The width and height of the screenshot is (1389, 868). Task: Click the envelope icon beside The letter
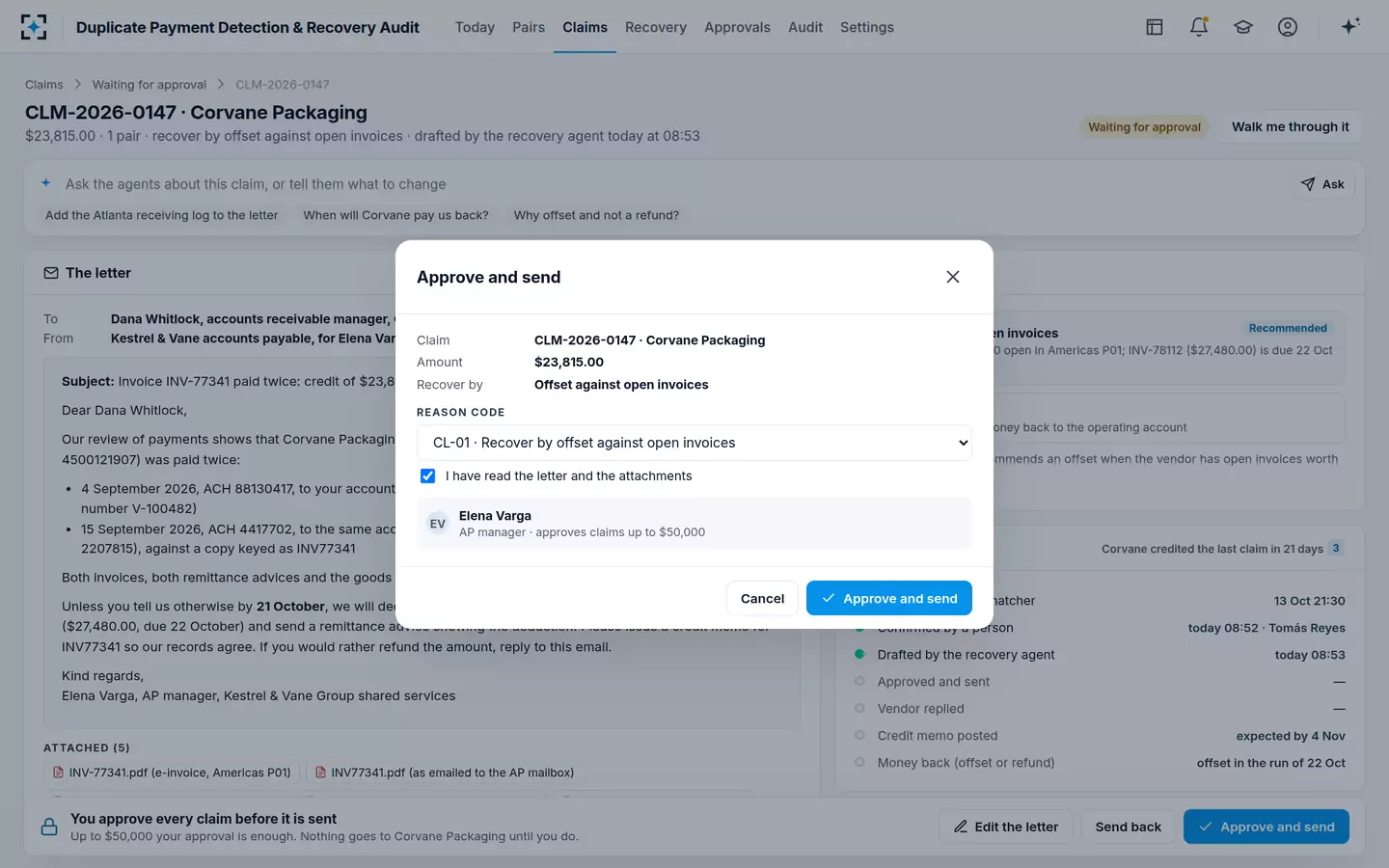click(51, 273)
